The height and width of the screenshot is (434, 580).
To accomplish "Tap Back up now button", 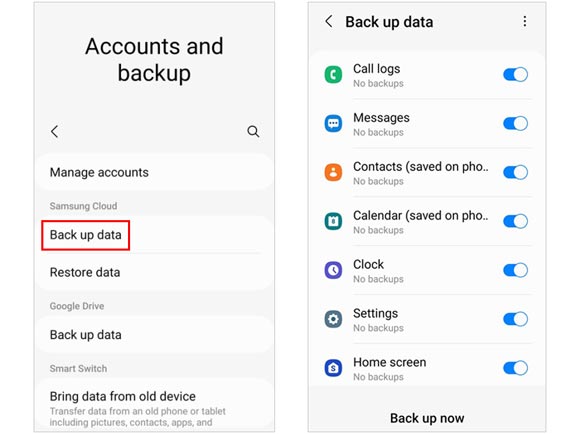I will (427, 418).
